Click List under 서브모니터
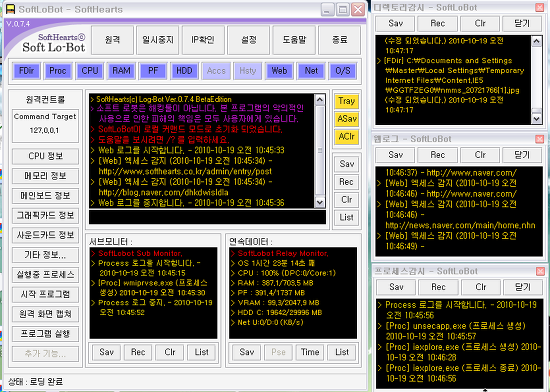This screenshot has height=392, width=550. [201, 352]
